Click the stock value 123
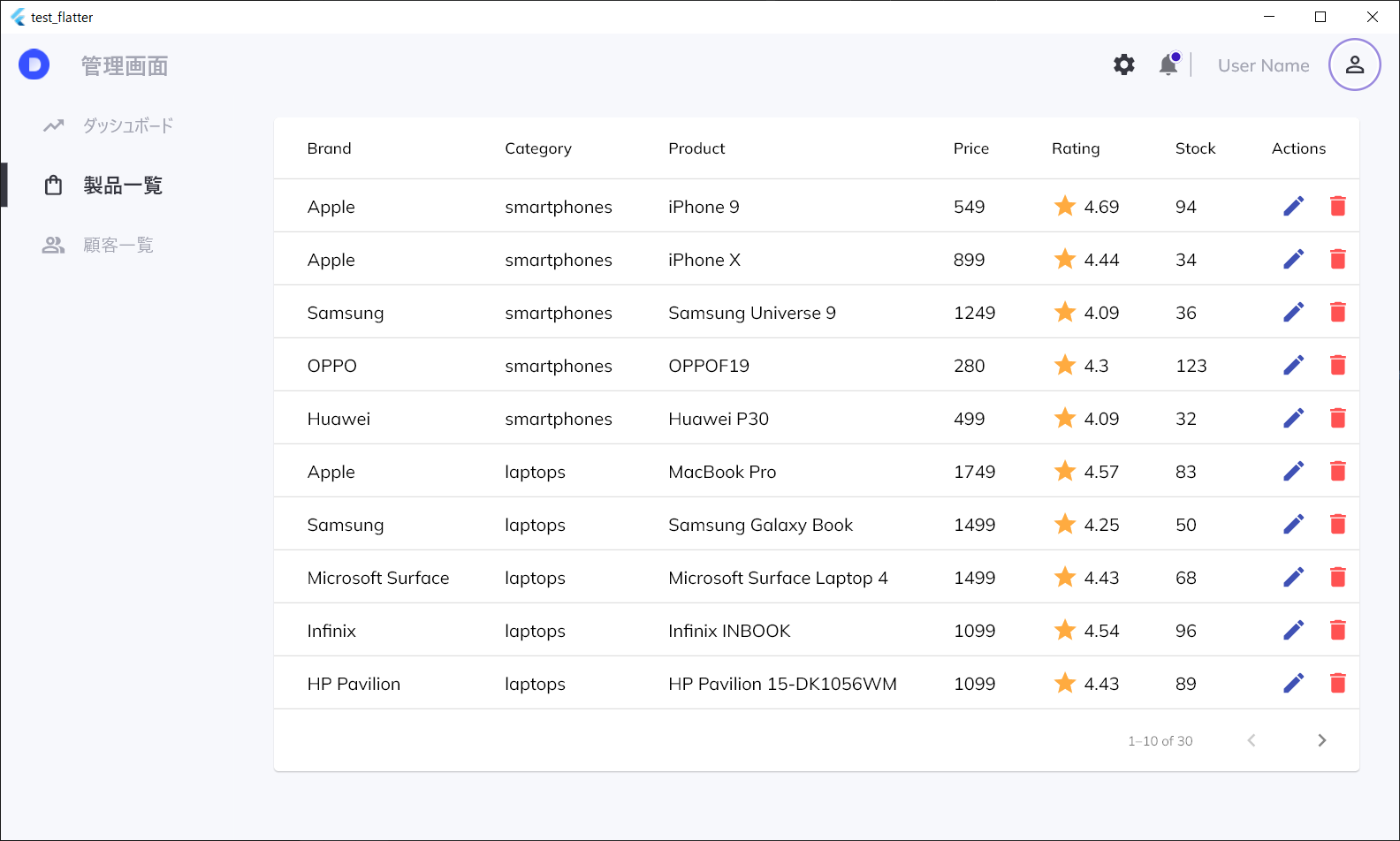Viewport: 1400px width, 841px height. click(1191, 366)
